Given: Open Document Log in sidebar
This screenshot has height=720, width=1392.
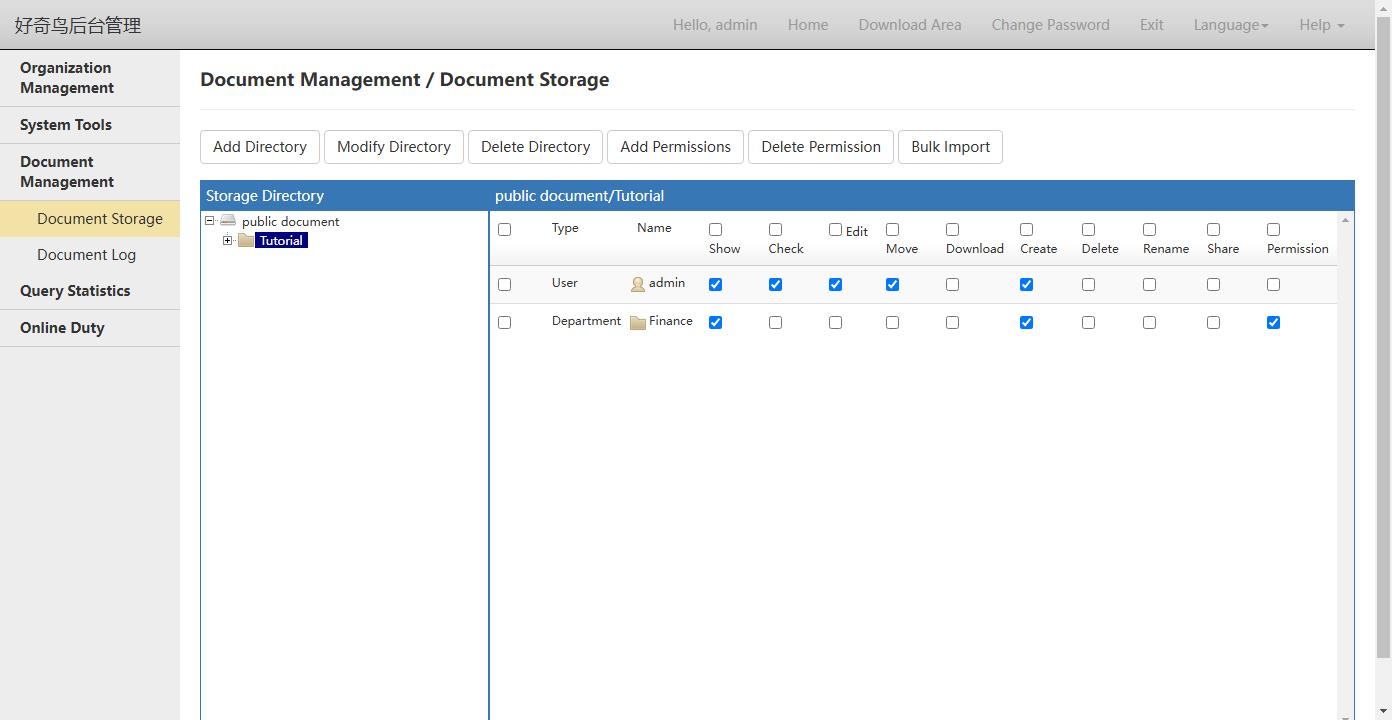Looking at the screenshot, I should pos(86,255).
